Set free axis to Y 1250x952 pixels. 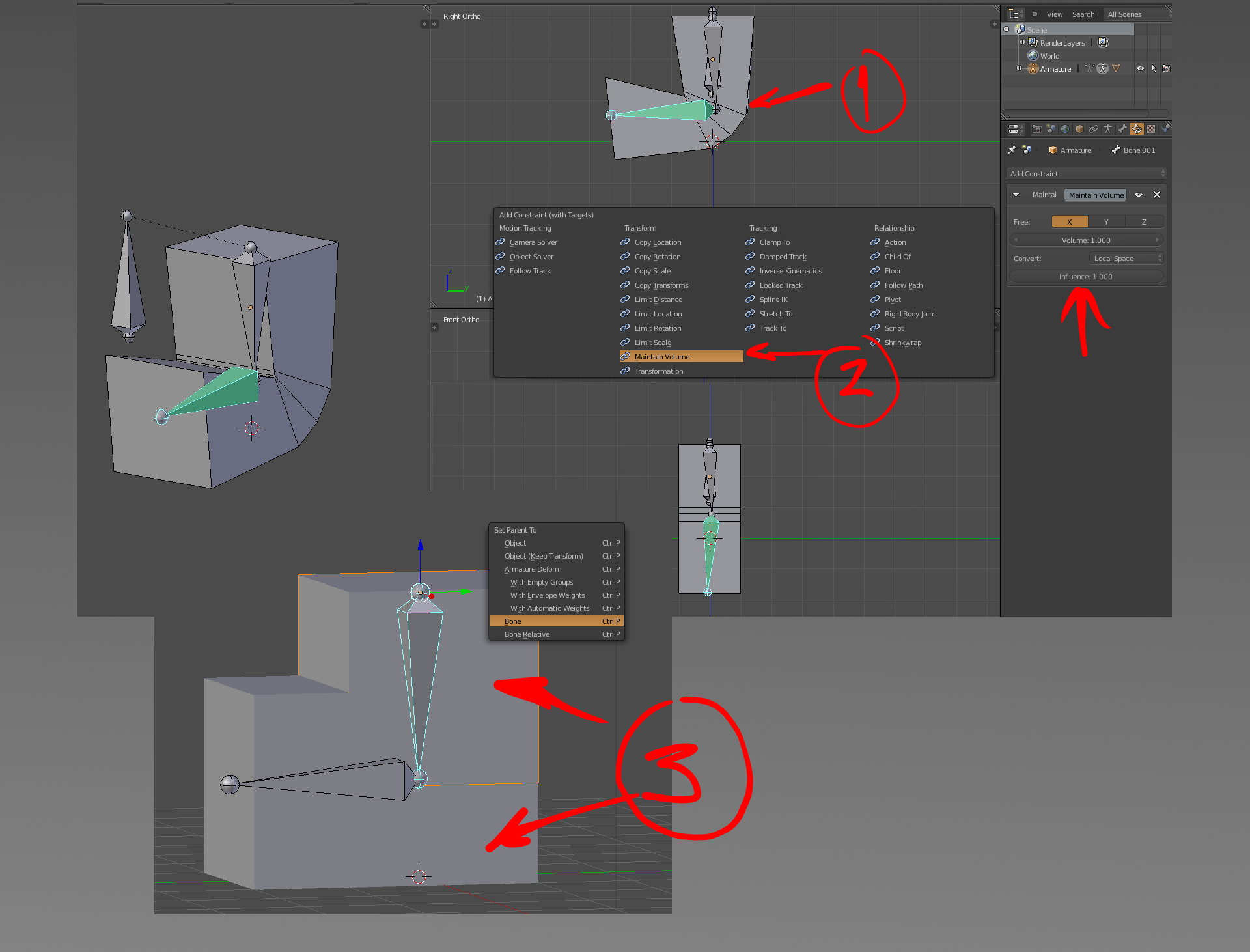click(1106, 222)
